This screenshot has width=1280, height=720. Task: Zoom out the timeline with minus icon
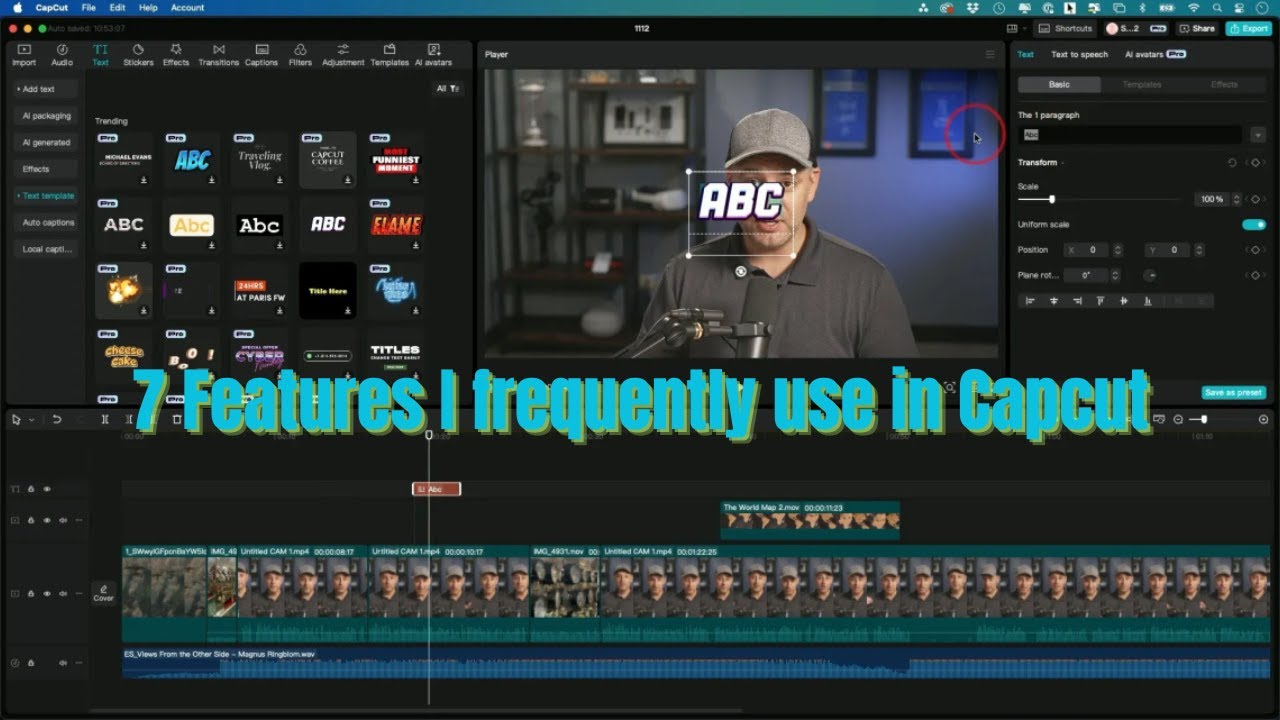coord(1179,419)
